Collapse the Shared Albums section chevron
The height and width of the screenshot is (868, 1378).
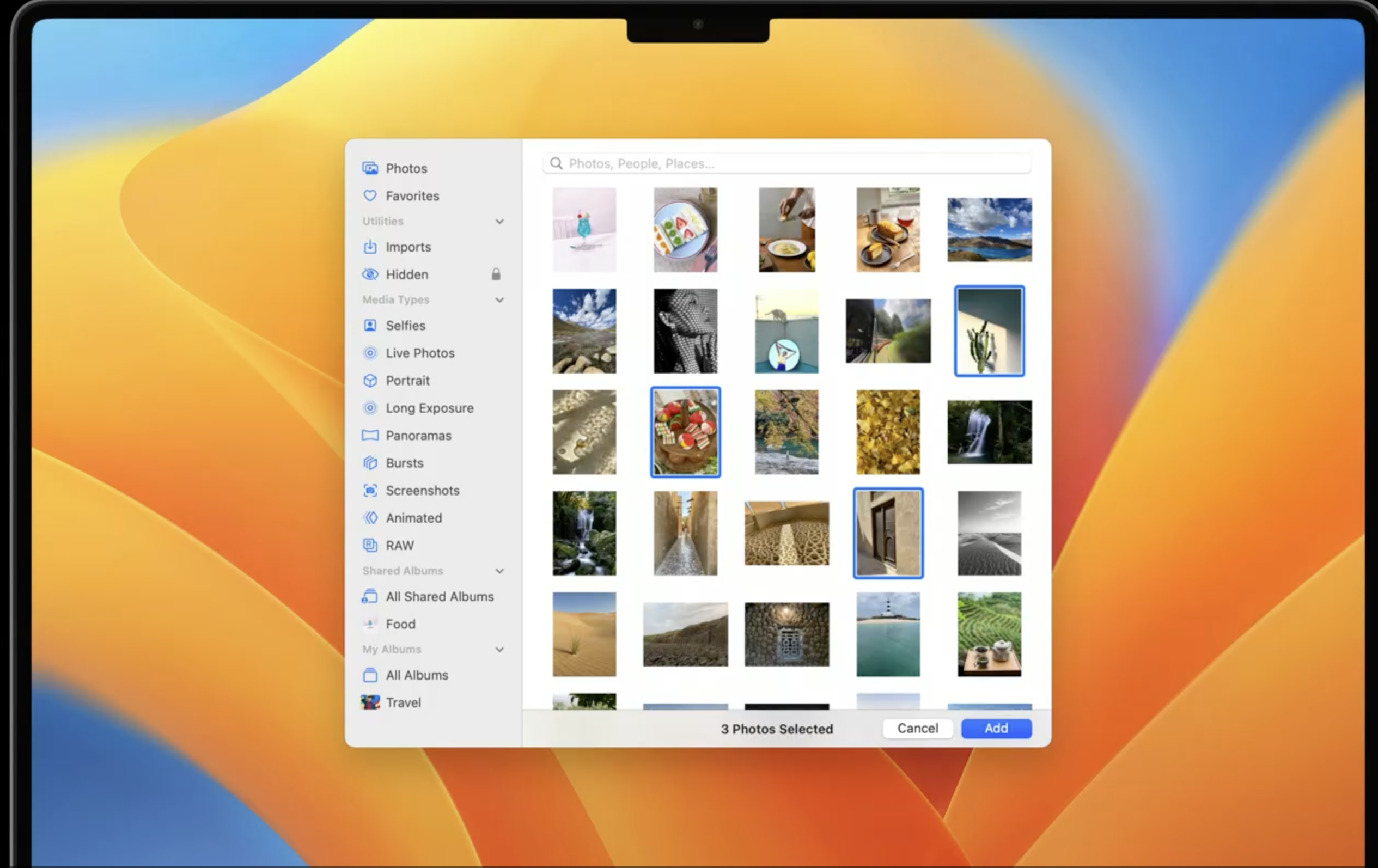(499, 571)
